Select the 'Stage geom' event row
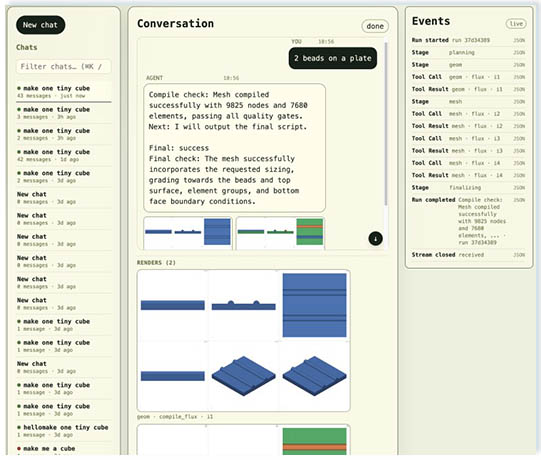This screenshot has width=541, height=460. pos(468,65)
